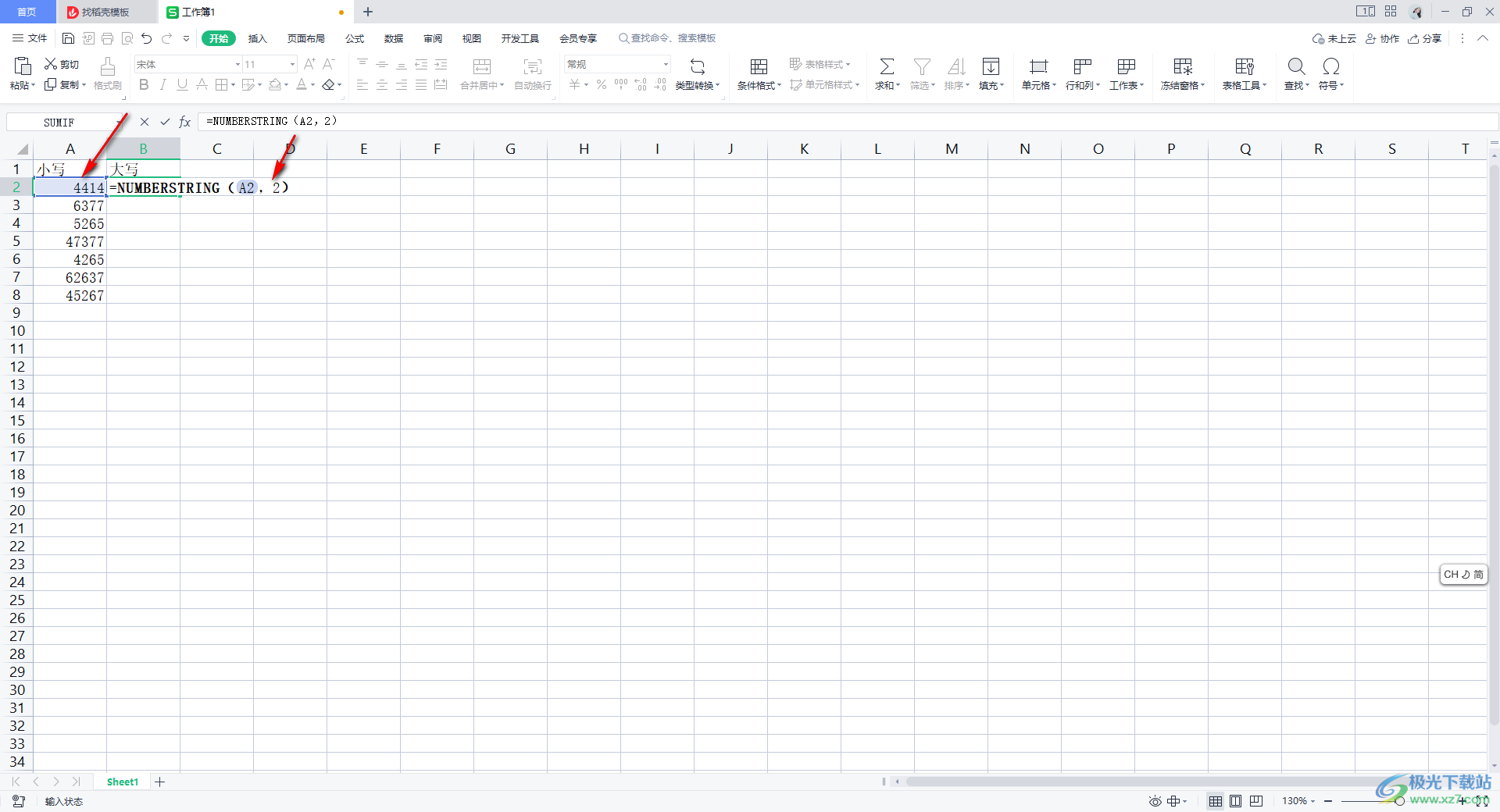Add a new sheet with the plus button
This screenshot has width=1500, height=812.
[159, 782]
